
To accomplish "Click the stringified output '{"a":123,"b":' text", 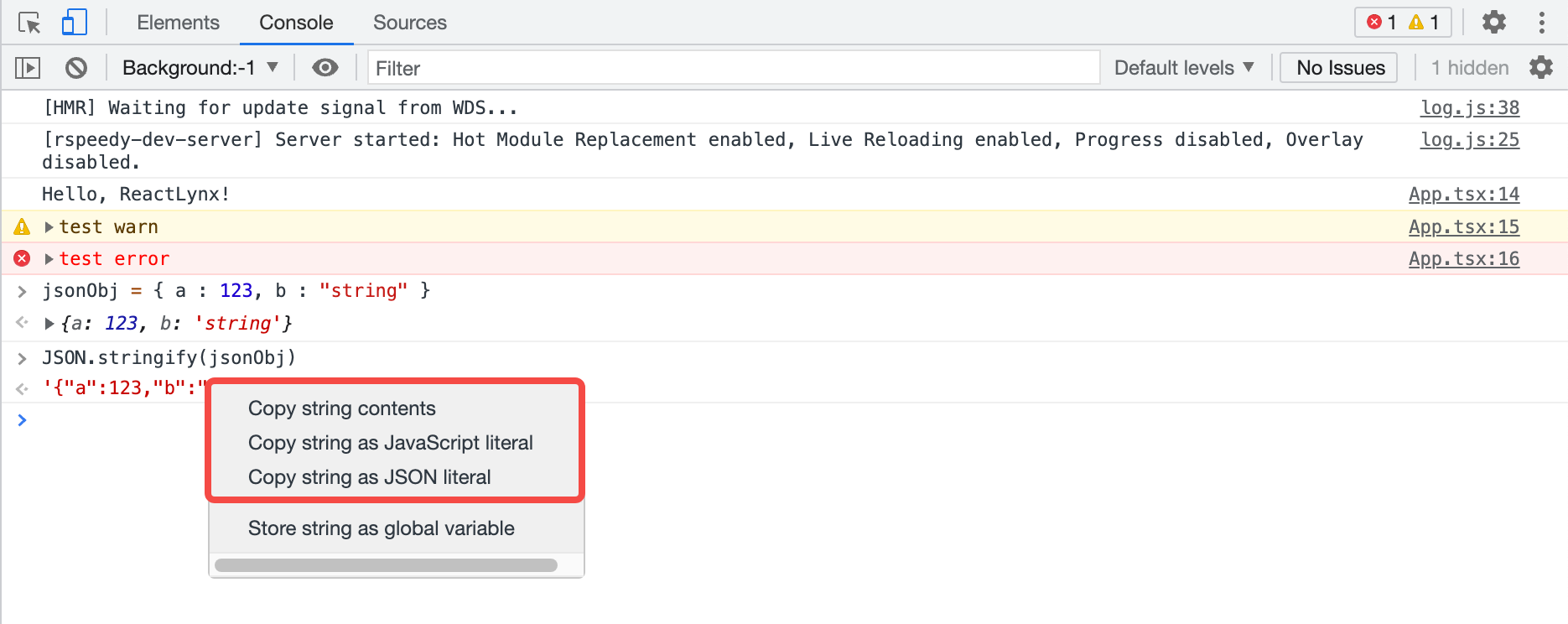I will 124,388.
